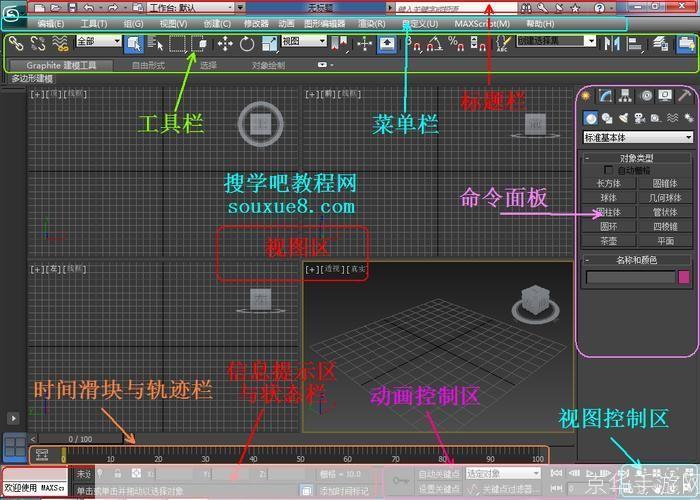Open the 全部 selection filter dropdown
Screen dimensions: 700x500
97,42
